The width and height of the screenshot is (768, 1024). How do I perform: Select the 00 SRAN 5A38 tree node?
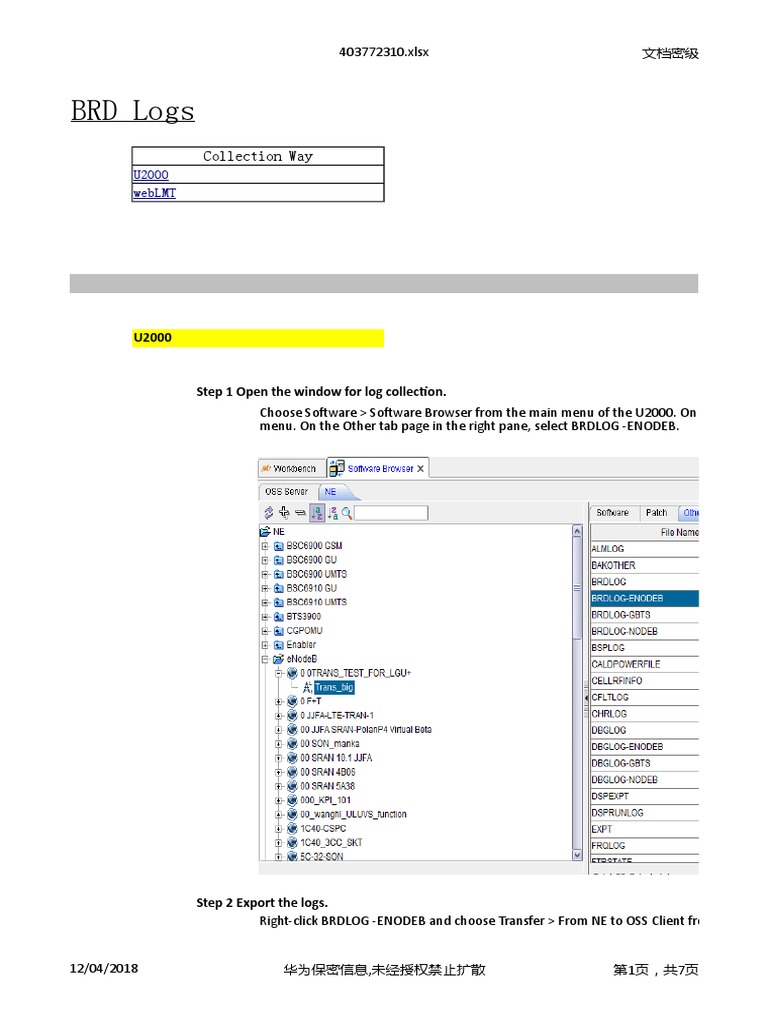328,786
